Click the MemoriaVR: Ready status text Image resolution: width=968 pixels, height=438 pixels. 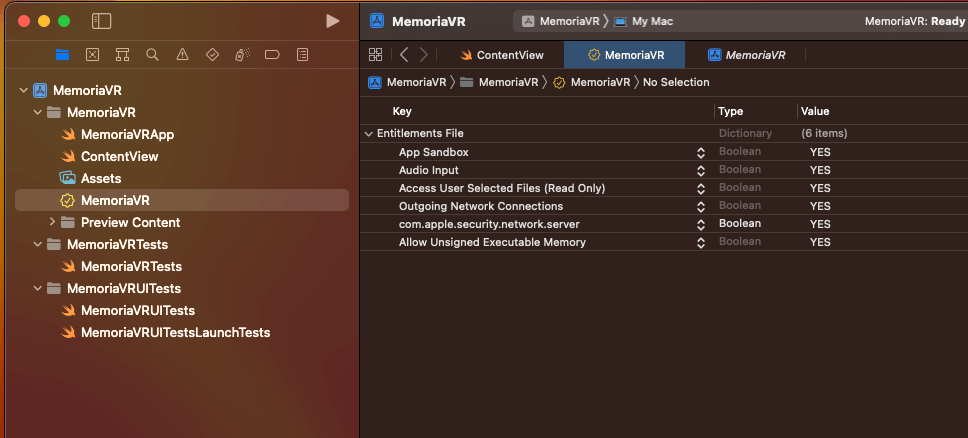pyautogui.click(x=914, y=21)
